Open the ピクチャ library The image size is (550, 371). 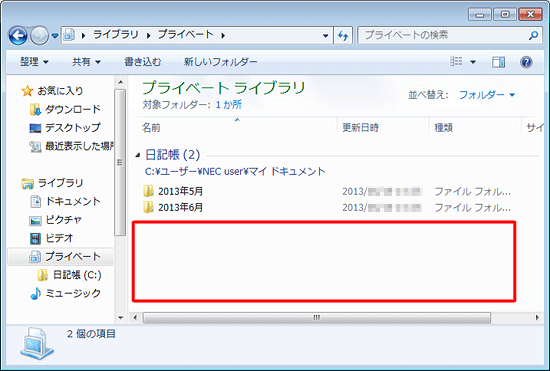click(63, 220)
